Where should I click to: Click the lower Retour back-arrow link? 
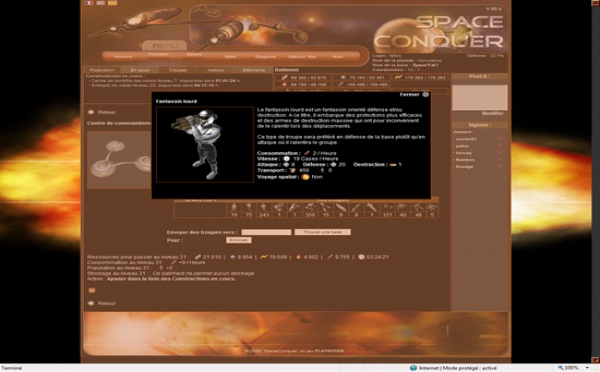[x=102, y=303]
